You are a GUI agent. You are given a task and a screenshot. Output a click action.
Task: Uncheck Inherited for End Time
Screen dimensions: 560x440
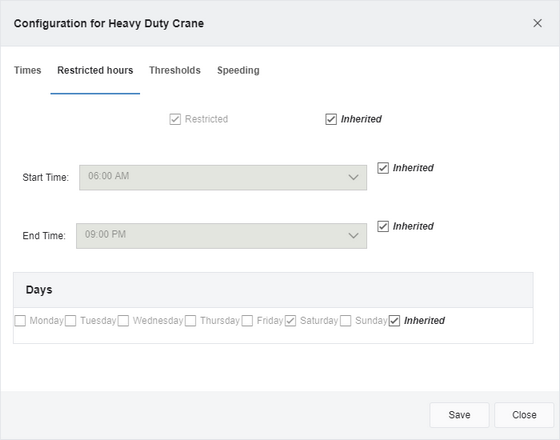[383, 226]
